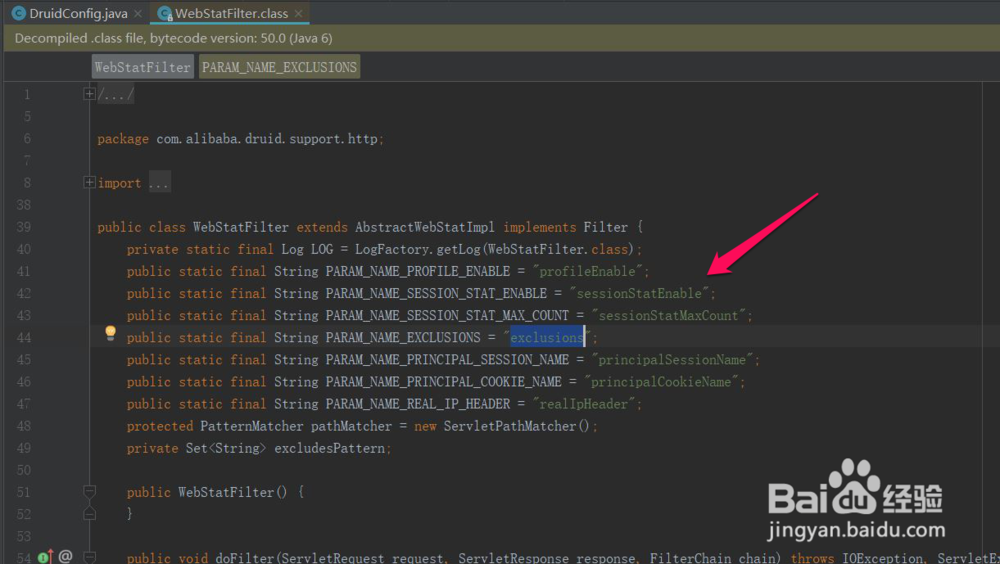Click the implements-method gutter icon on line 54
The image size is (1000, 564).
click(x=45, y=557)
